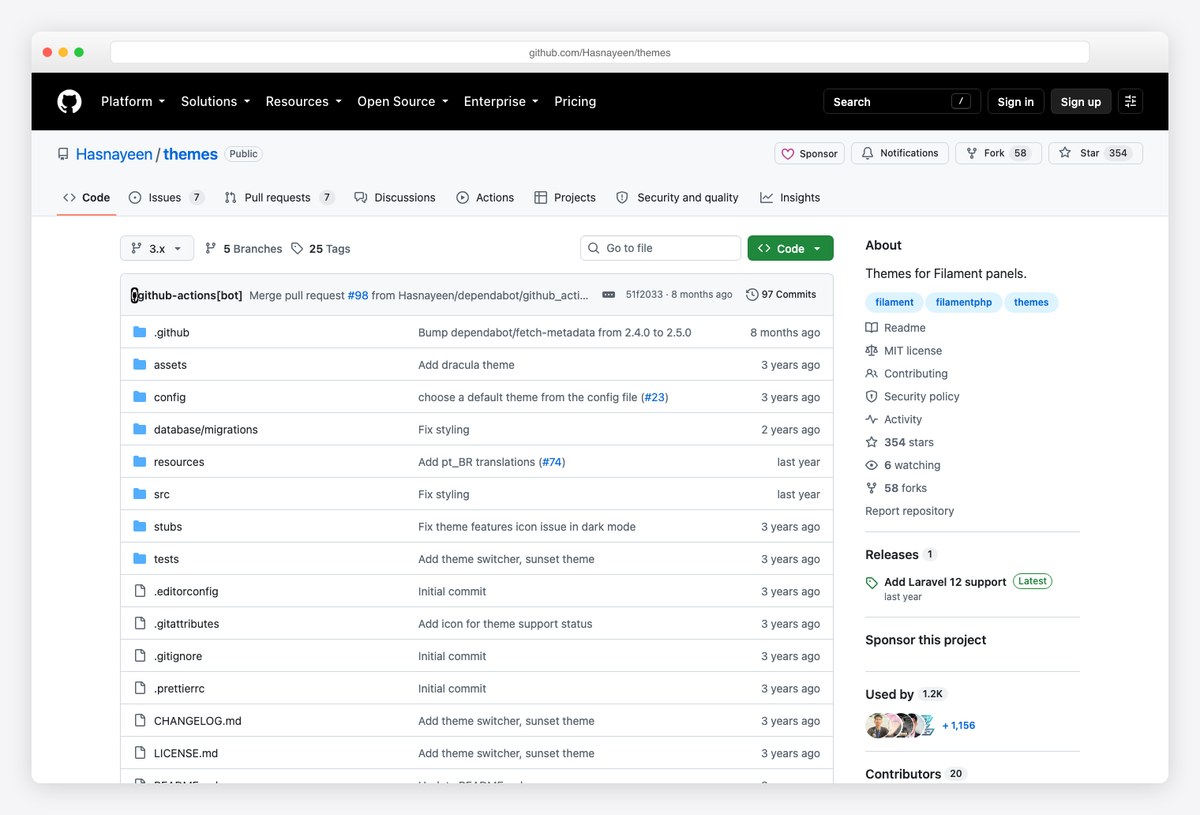
Task: Open the assets folder
Action: (170, 365)
